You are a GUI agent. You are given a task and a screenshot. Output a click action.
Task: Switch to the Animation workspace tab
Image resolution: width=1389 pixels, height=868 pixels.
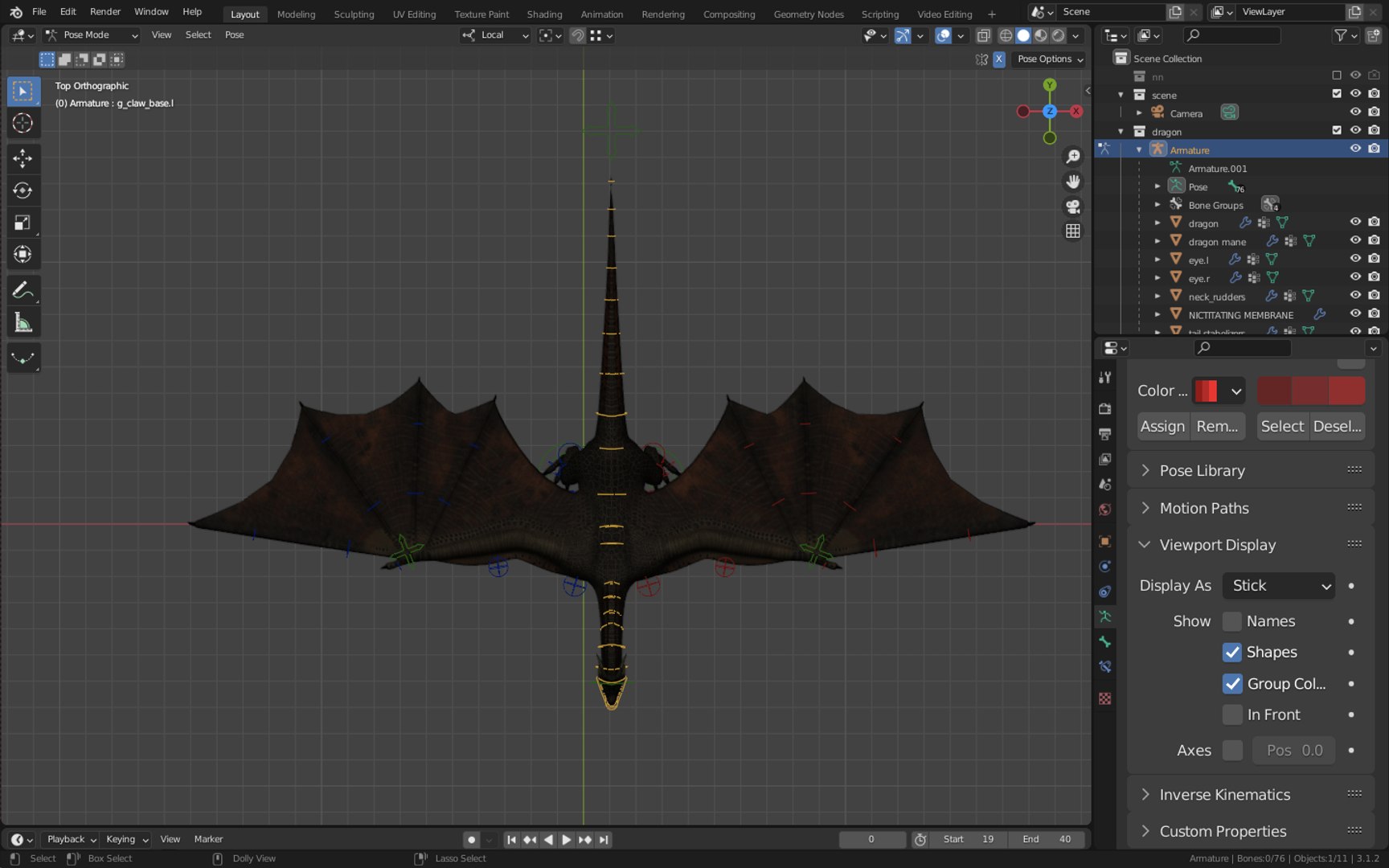click(x=601, y=14)
